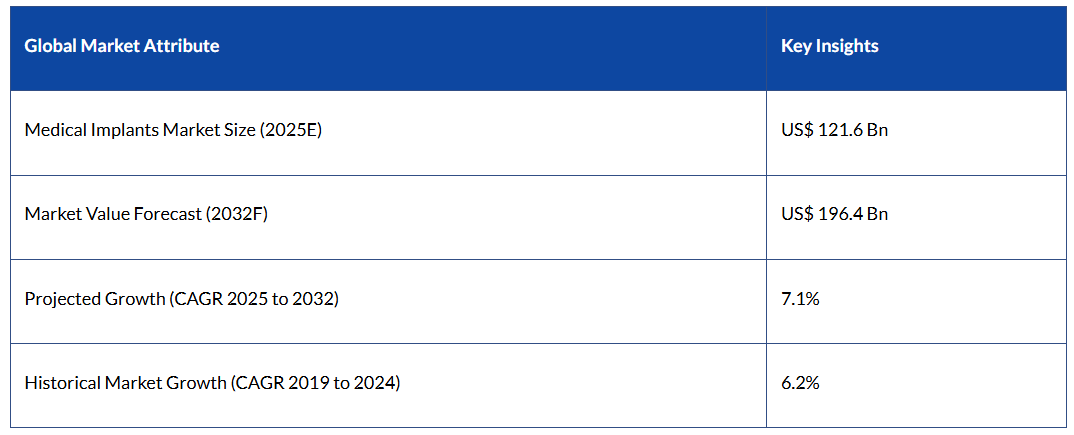The image size is (1074, 435).
Task: Click the 'Historical Market Growth' text
Action: coord(125,382)
